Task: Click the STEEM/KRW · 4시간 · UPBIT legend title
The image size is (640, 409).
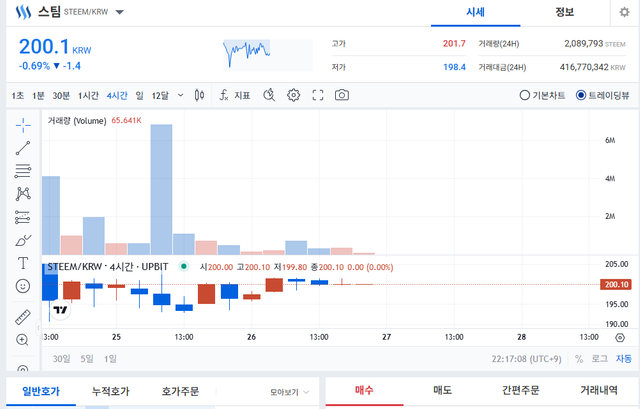Action: coord(108,267)
